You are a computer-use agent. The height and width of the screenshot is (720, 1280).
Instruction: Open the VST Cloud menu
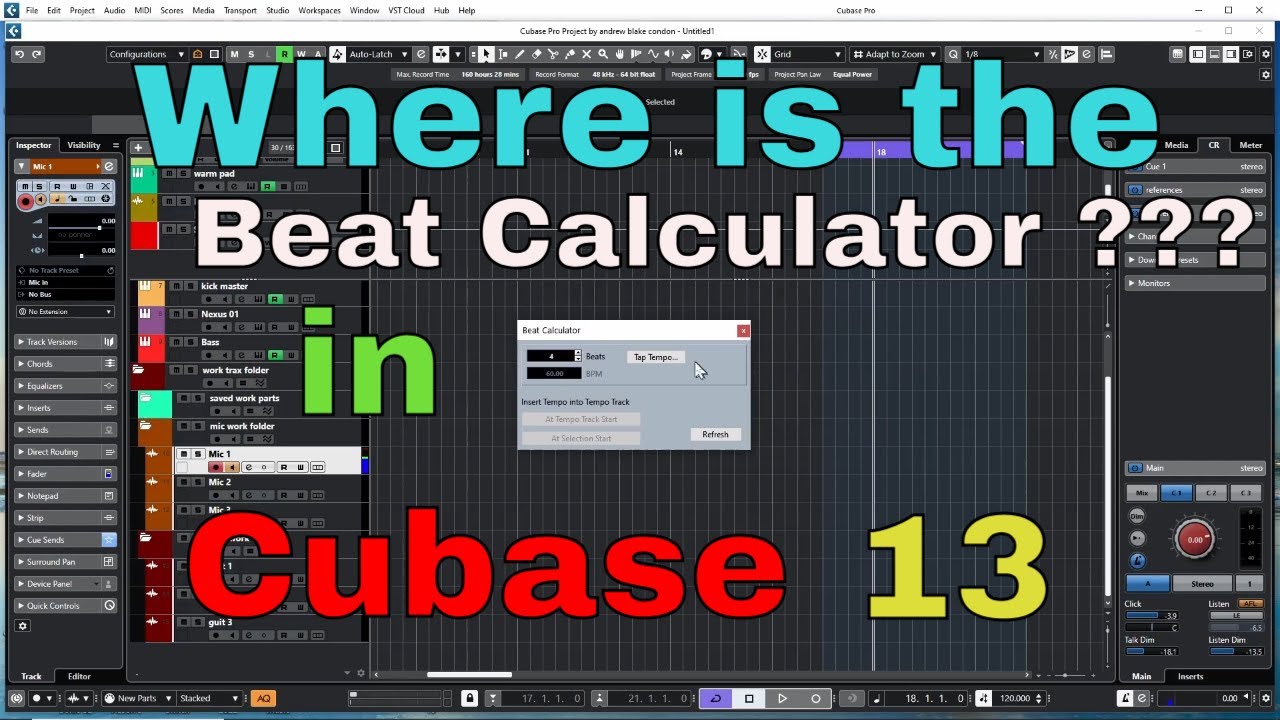(407, 10)
